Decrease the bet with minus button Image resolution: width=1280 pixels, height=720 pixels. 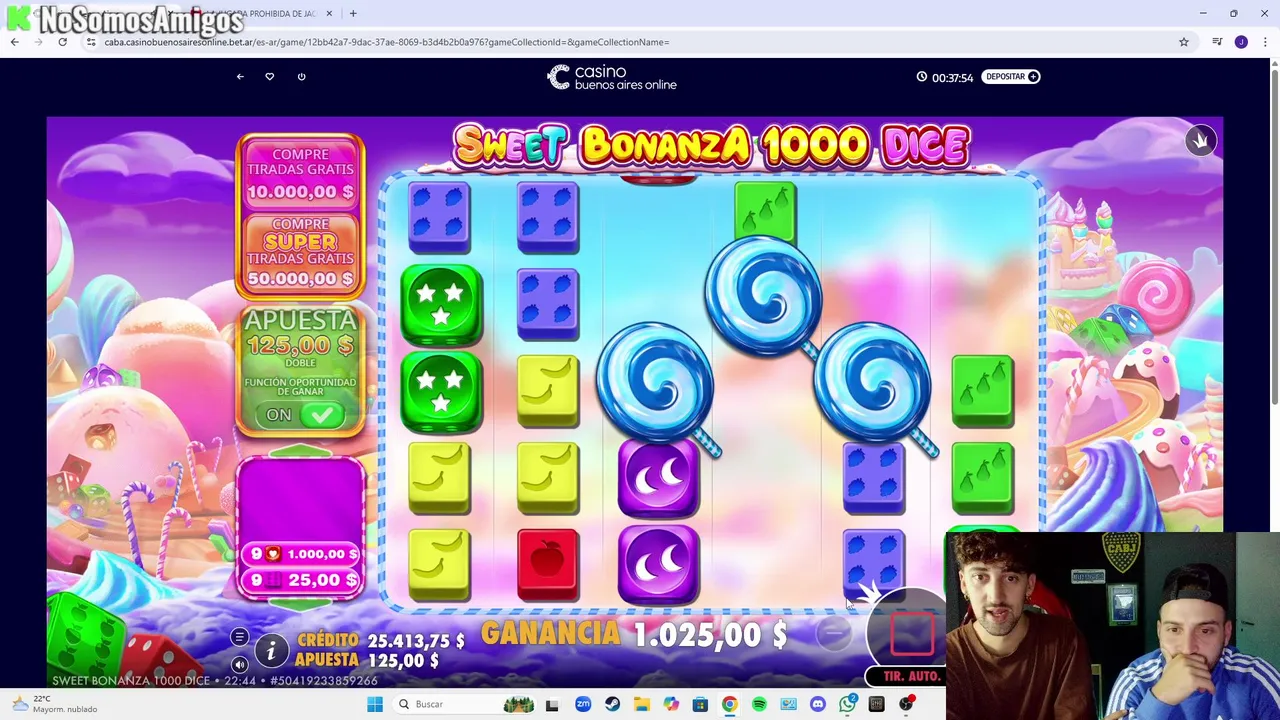(x=833, y=633)
